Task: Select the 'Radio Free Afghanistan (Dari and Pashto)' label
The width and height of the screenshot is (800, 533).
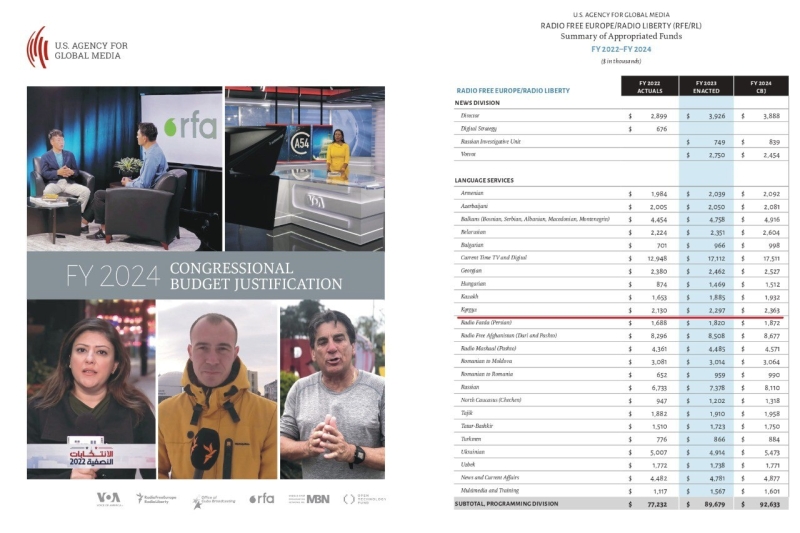Action: (508, 335)
